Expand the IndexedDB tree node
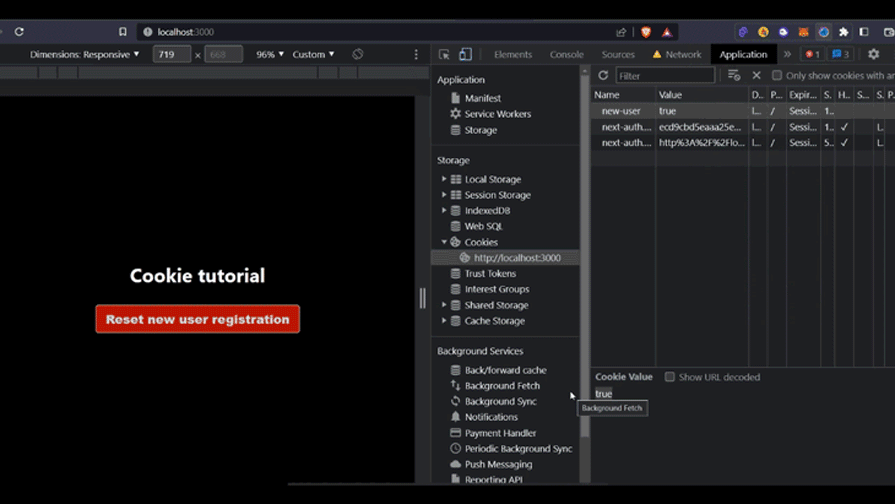 (444, 211)
